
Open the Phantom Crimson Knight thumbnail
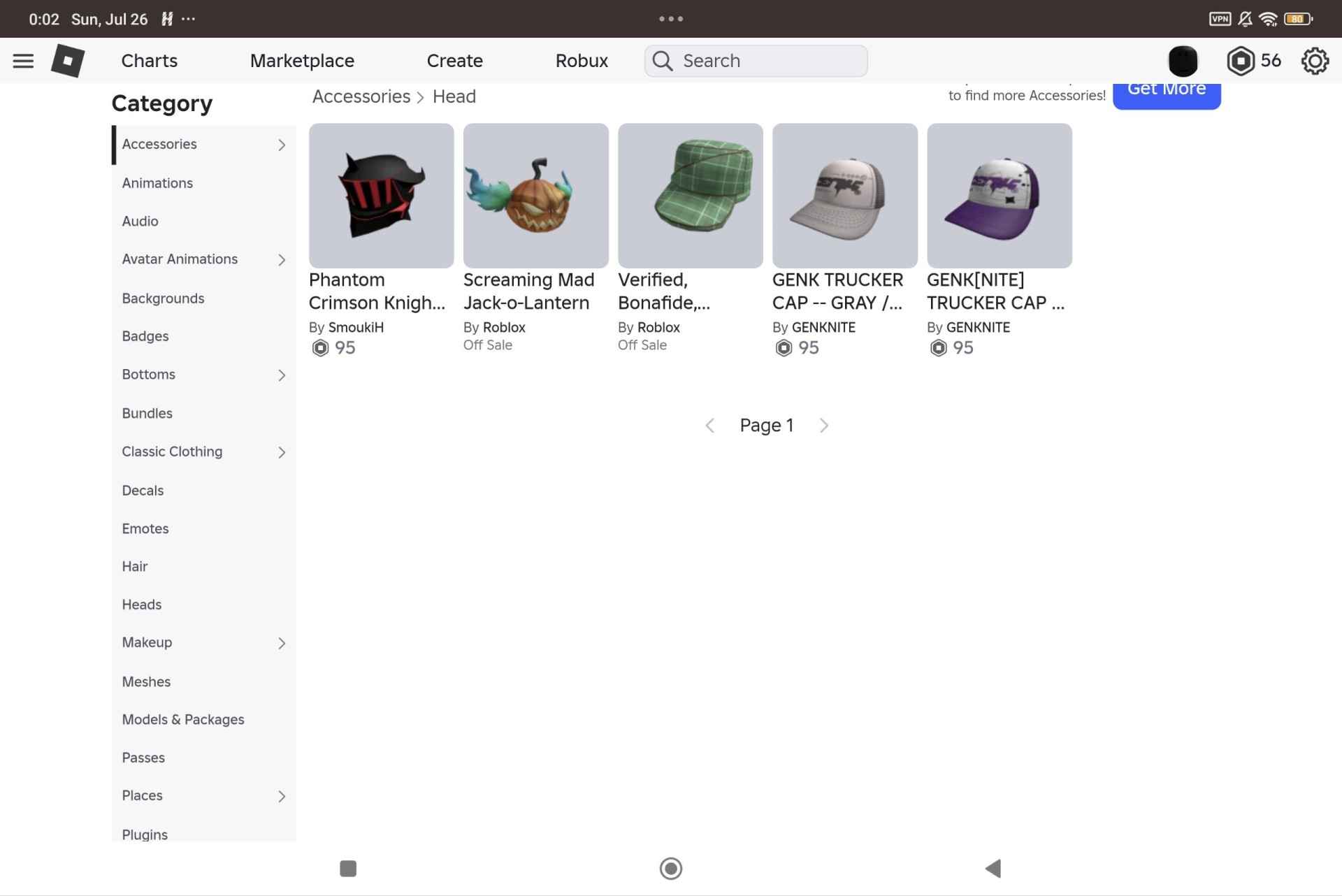click(381, 196)
